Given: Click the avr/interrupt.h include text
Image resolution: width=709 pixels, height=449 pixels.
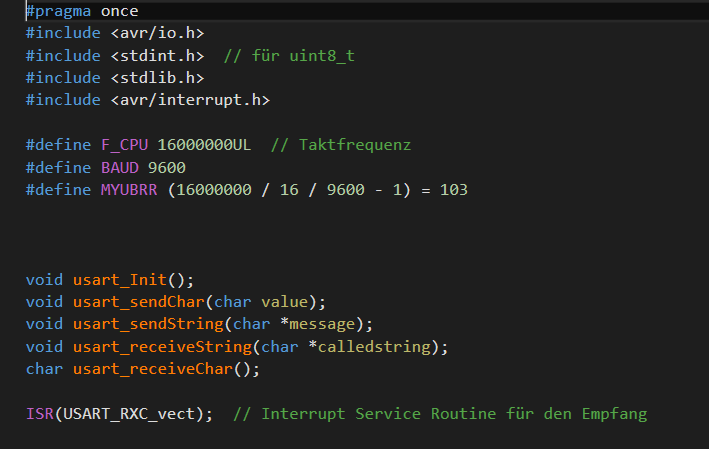Looking at the screenshot, I should [190, 100].
